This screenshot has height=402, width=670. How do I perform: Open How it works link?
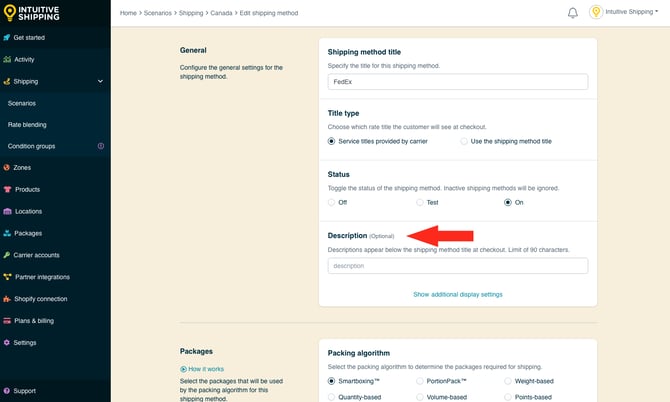206,369
